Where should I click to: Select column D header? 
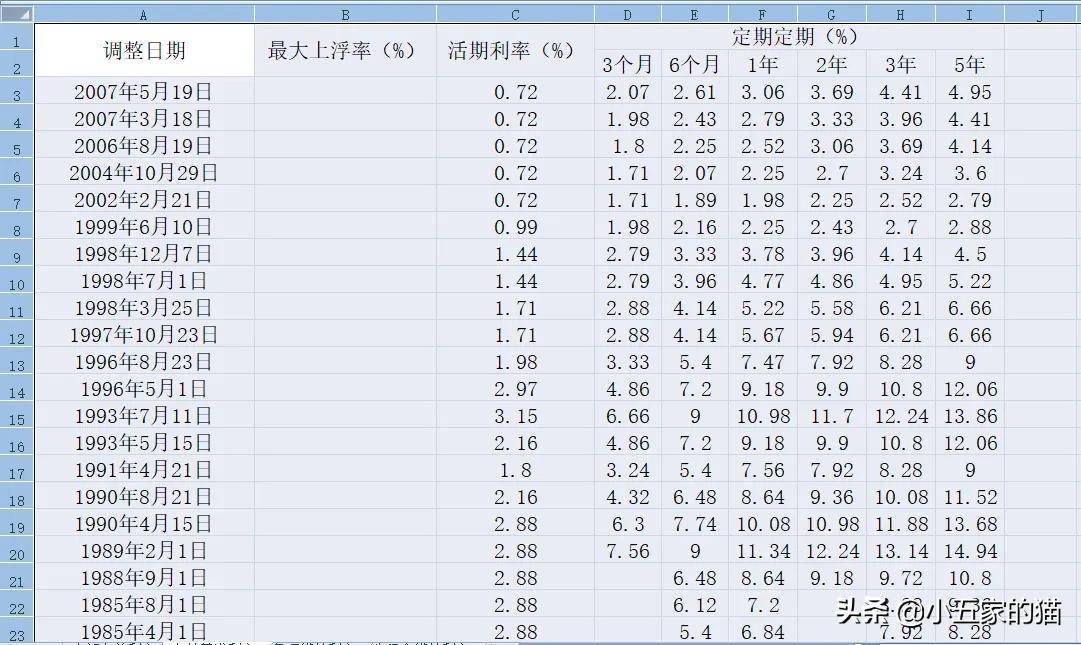[627, 14]
